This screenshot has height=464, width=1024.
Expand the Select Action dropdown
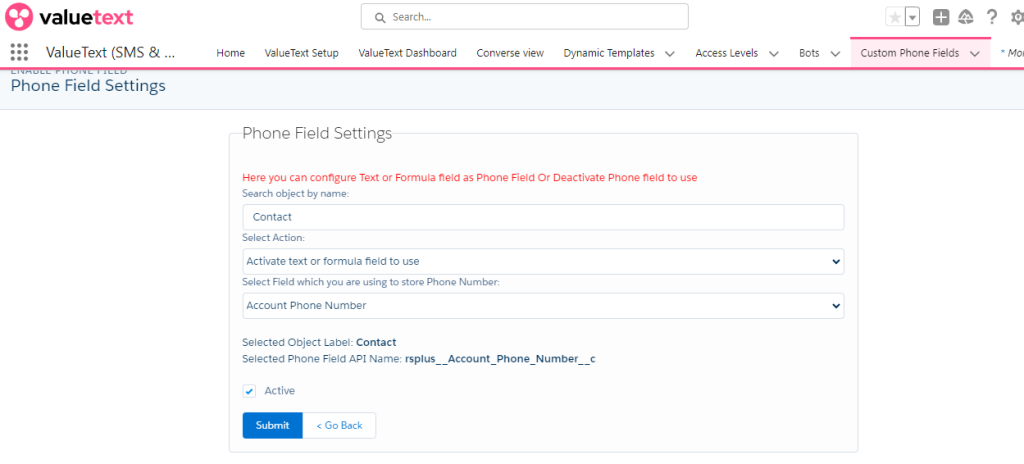coord(543,261)
